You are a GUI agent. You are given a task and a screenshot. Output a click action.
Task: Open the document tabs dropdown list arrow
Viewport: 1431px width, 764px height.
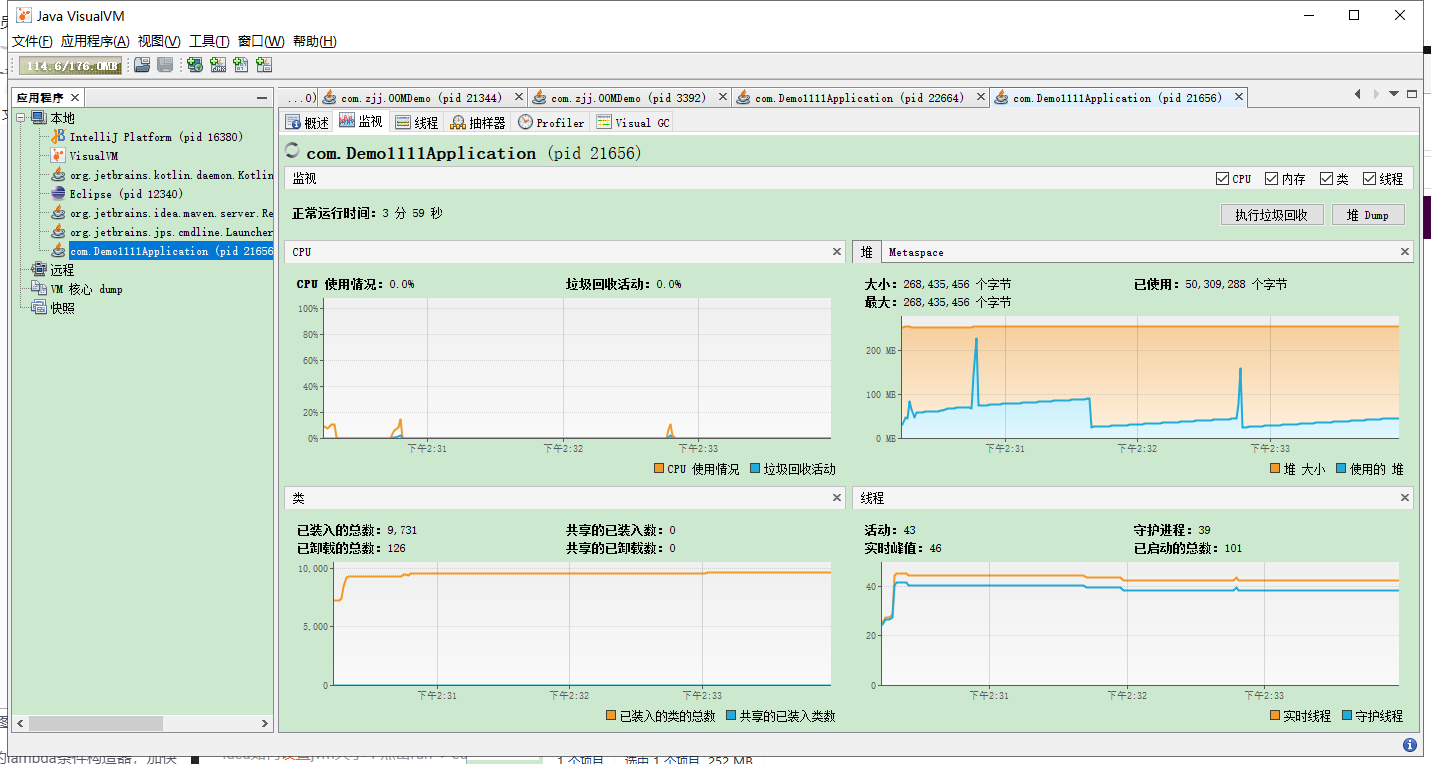(1394, 94)
